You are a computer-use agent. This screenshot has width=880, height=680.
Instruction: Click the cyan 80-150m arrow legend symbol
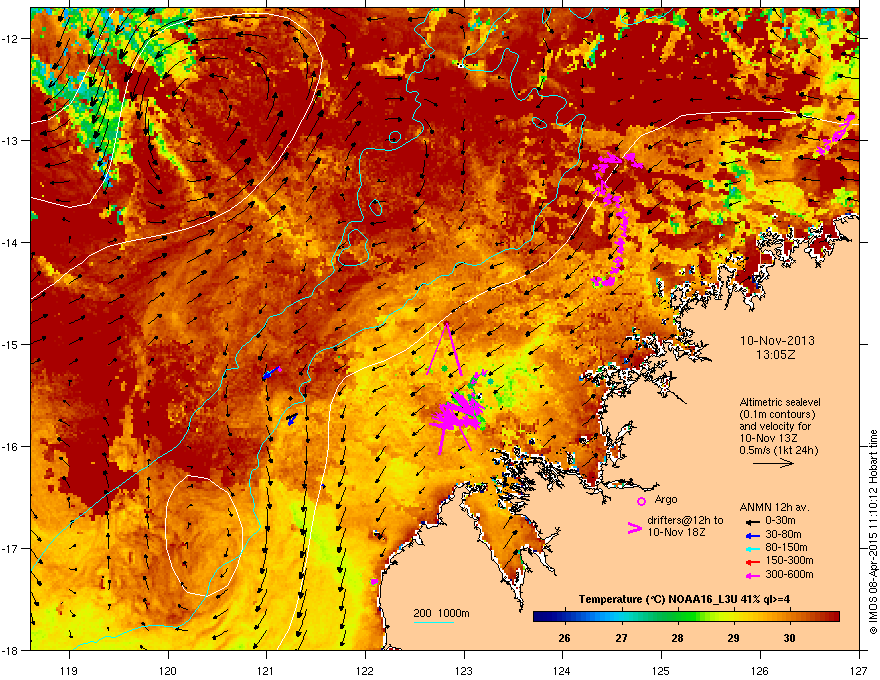pos(751,548)
